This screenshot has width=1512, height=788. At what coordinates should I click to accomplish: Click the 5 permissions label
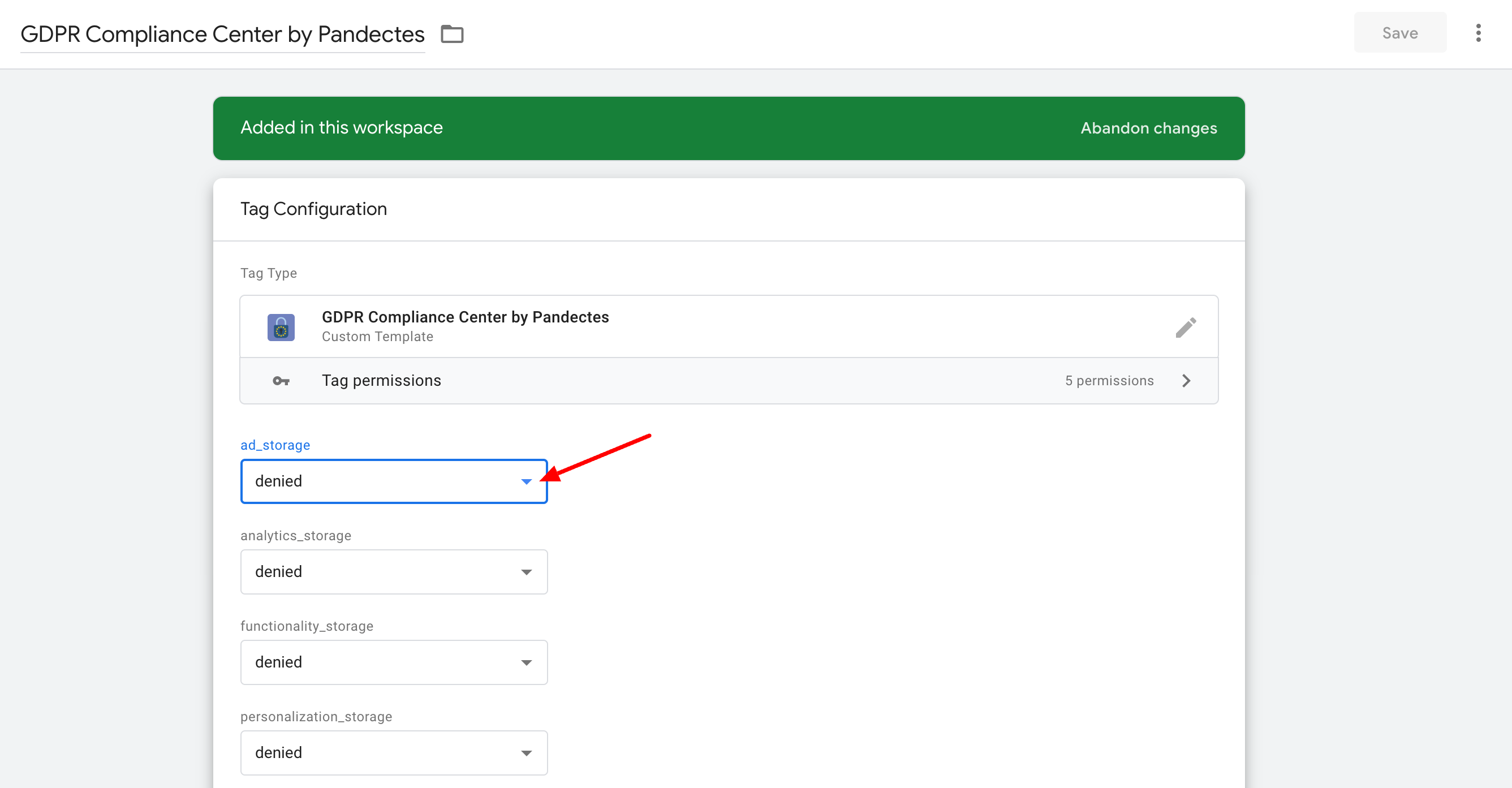1109,381
